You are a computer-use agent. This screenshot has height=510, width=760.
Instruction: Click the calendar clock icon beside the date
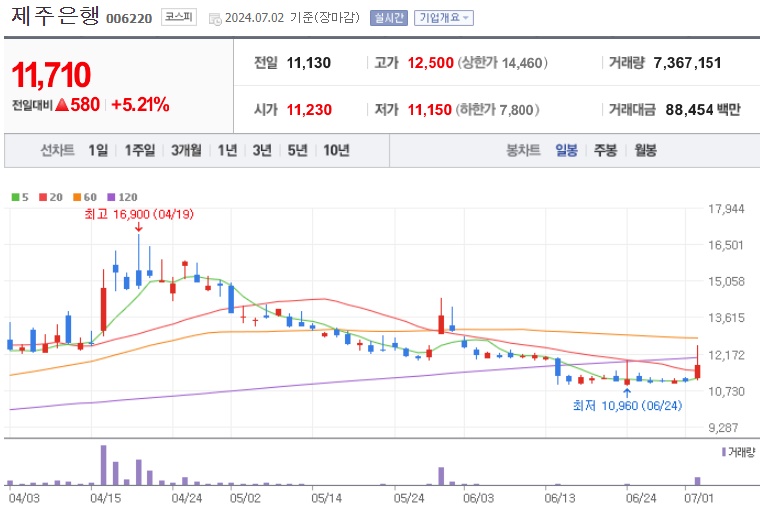215,19
